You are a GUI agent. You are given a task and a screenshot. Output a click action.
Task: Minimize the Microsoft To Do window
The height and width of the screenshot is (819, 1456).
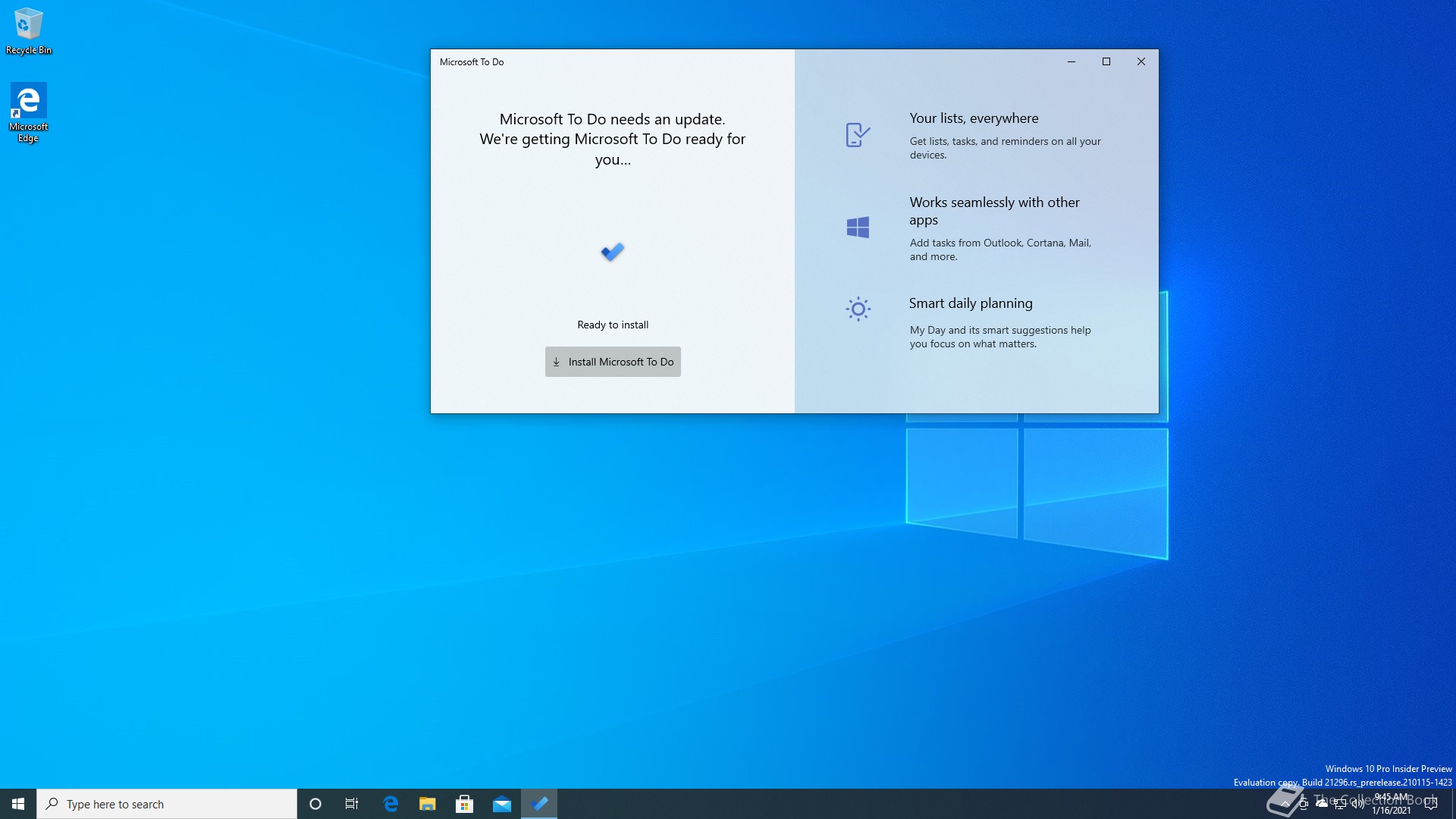(1072, 62)
